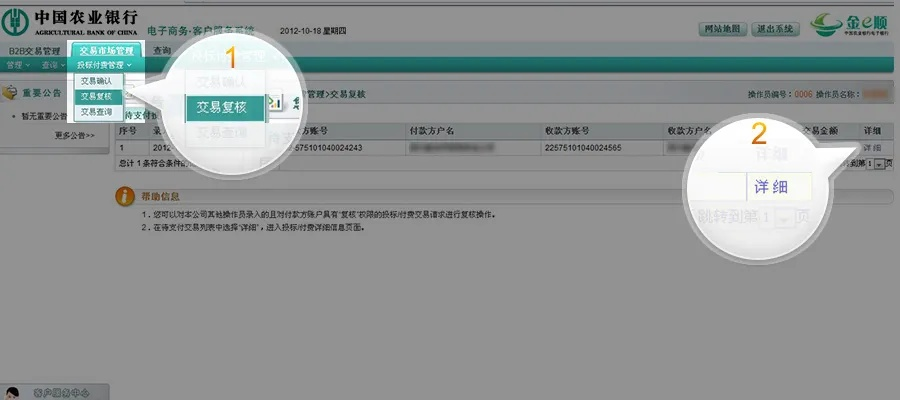Open the page number jump dropdown
This screenshot has height=400, width=900.
pos(879,163)
